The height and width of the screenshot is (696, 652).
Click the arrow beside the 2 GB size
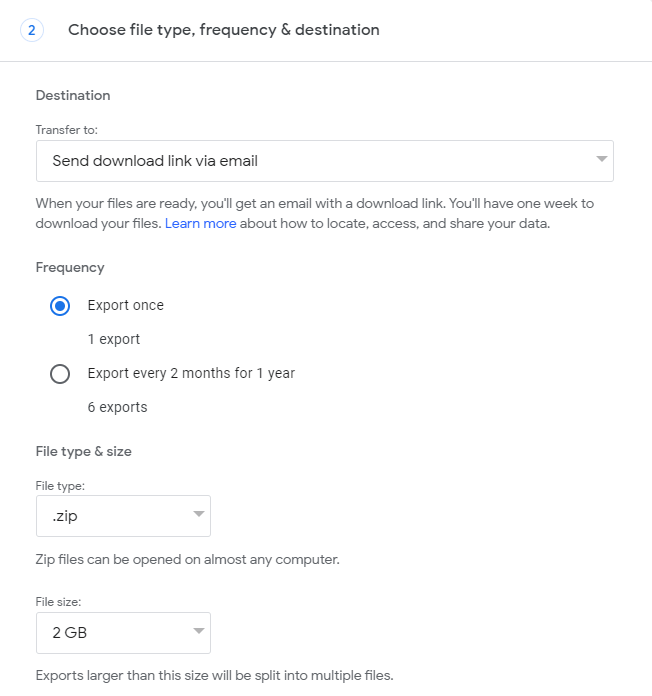[198, 632]
